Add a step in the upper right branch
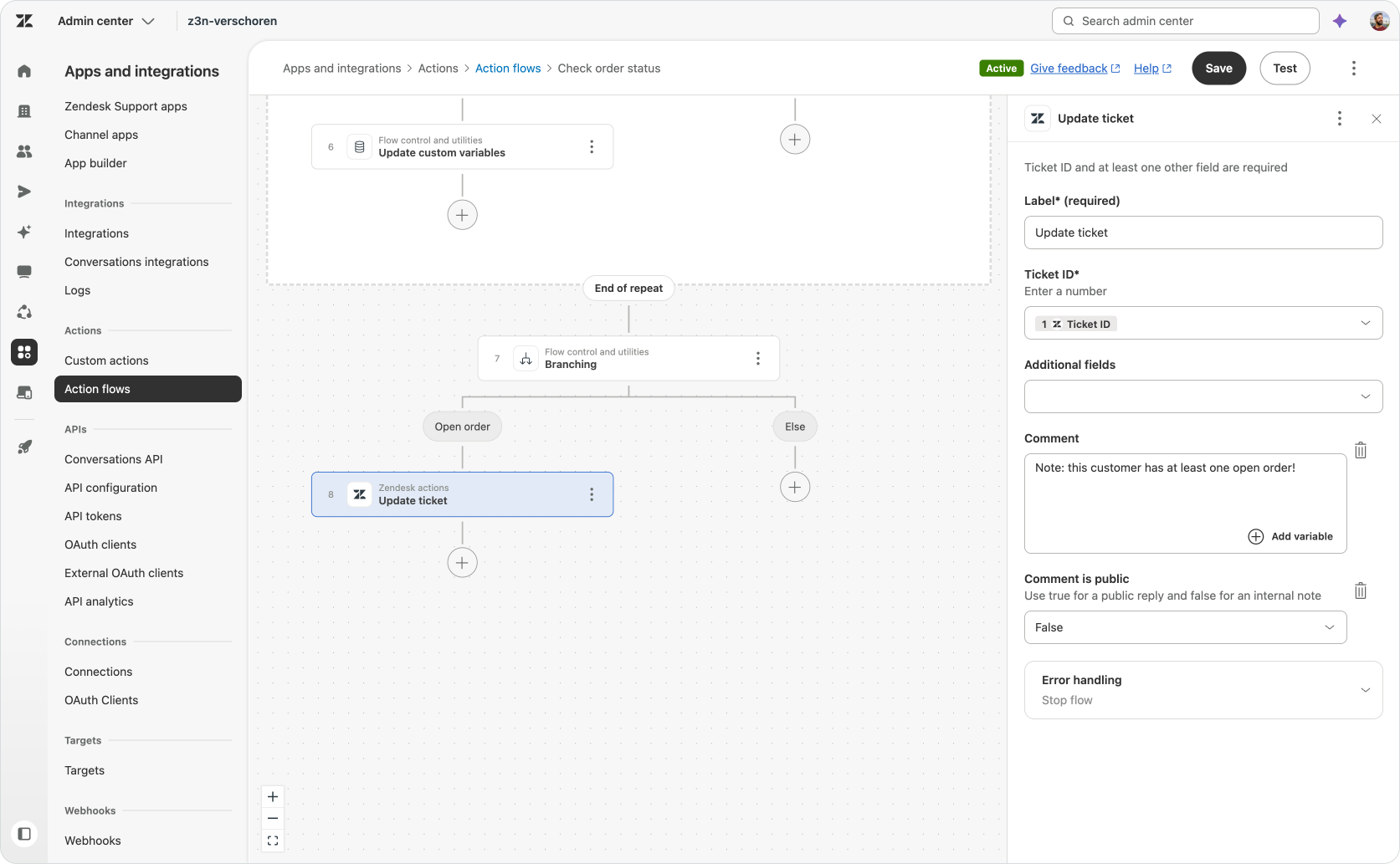Viewport: 1400px width, 864px height. point(795,140)
